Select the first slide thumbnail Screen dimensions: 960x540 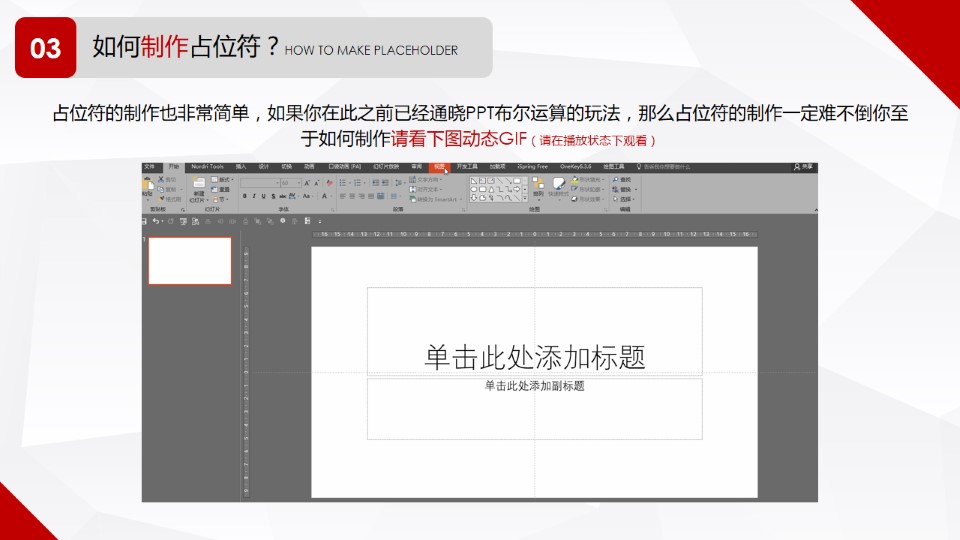point(190,261)
